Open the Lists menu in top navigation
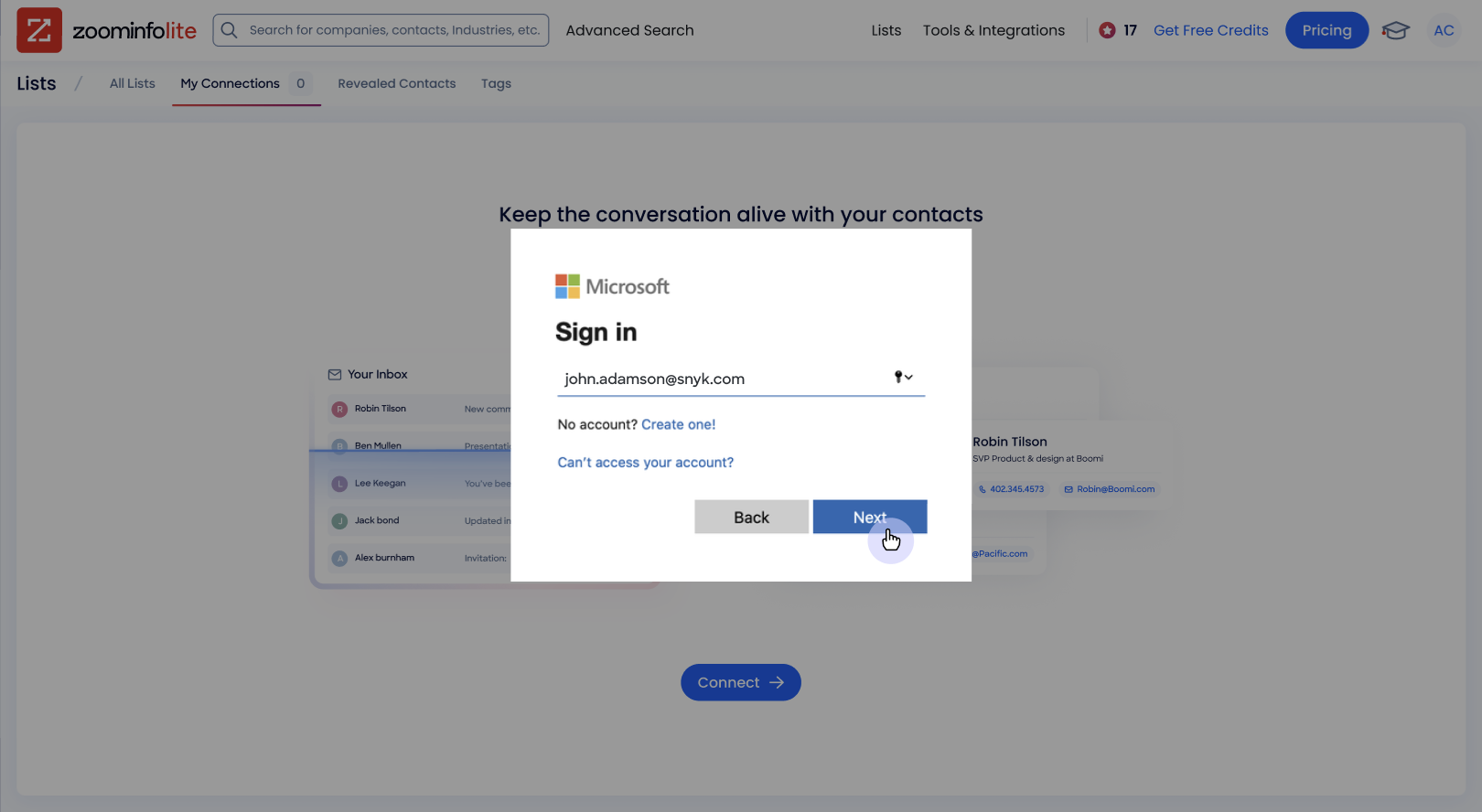This screenshot has width=1482, height=812. point(886,30)
